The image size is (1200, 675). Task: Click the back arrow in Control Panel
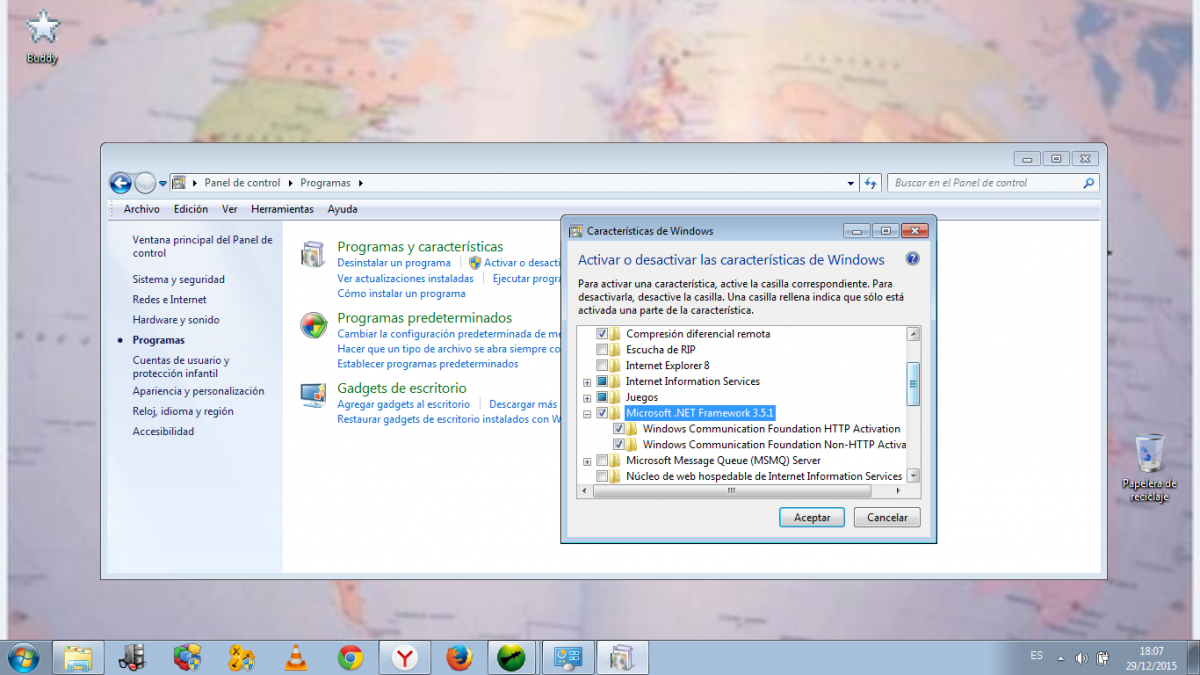pyautogui.click(x=120, y=183)
